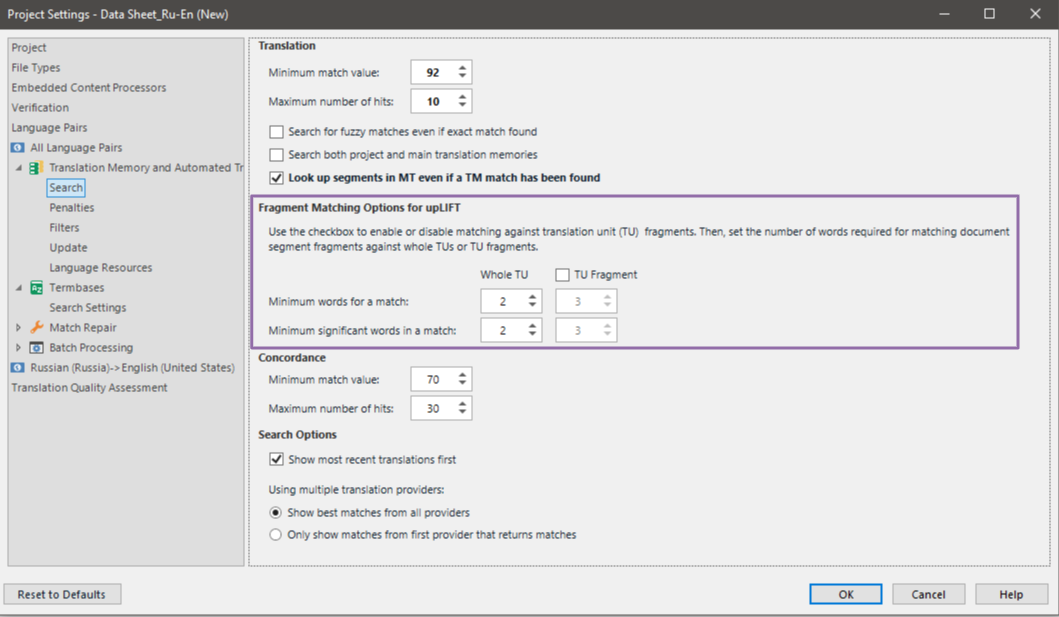Click the Batch Processing node icon
Screen dimensions: 1059x617
coord(36,348)
